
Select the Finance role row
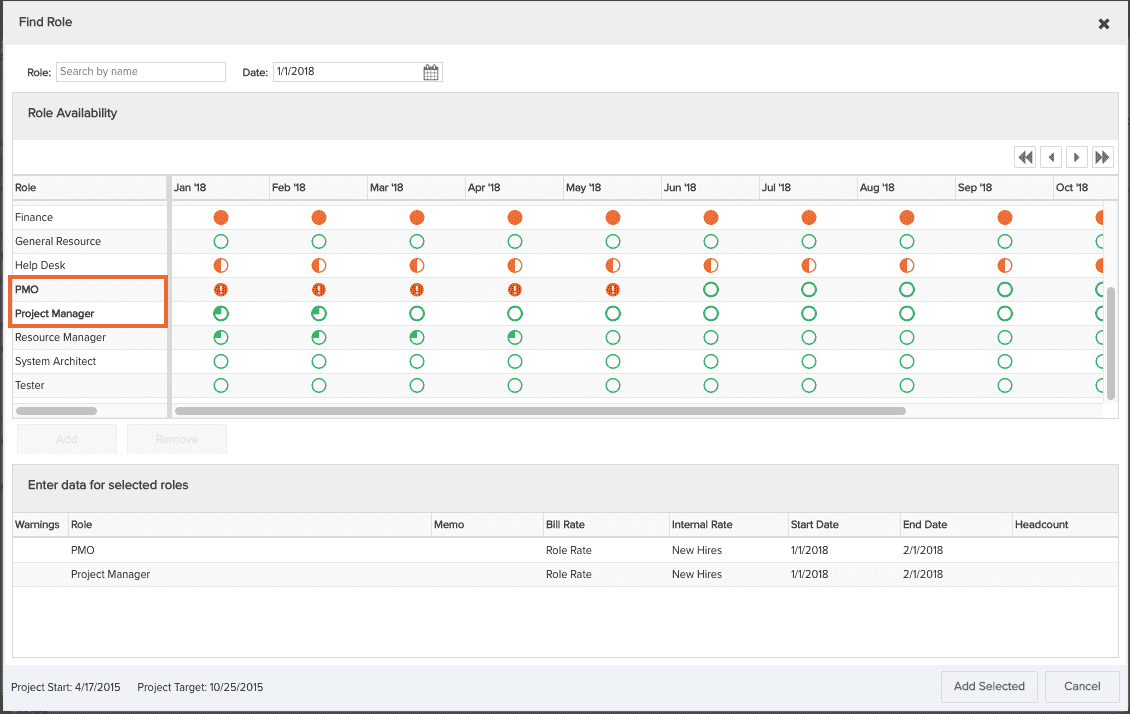click(90, 218)
